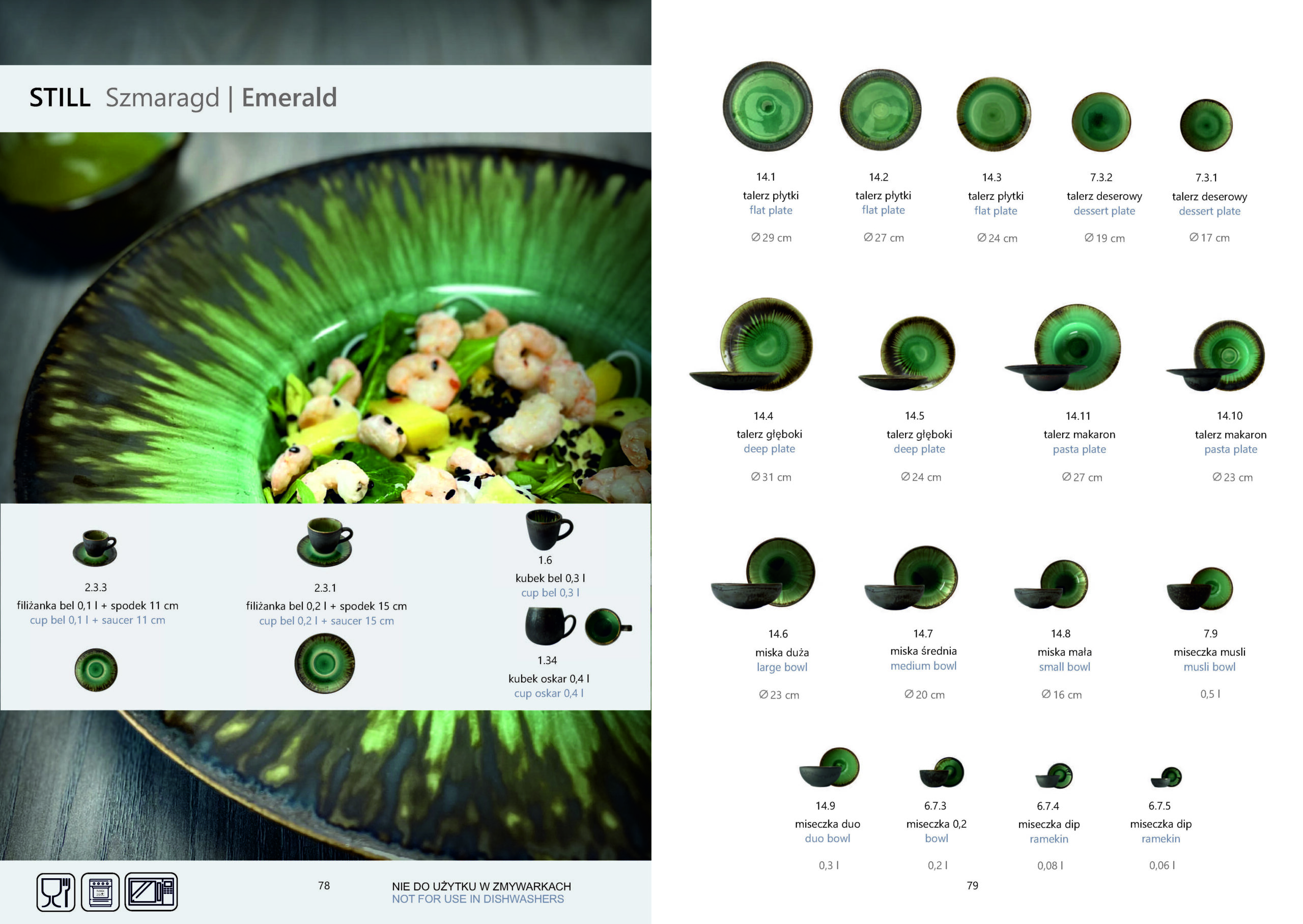The height and width of the screenshot is (924, 1303).
Task: Select the 14.2 flat plate 27 cm image
Action: (x=880, y=110)
